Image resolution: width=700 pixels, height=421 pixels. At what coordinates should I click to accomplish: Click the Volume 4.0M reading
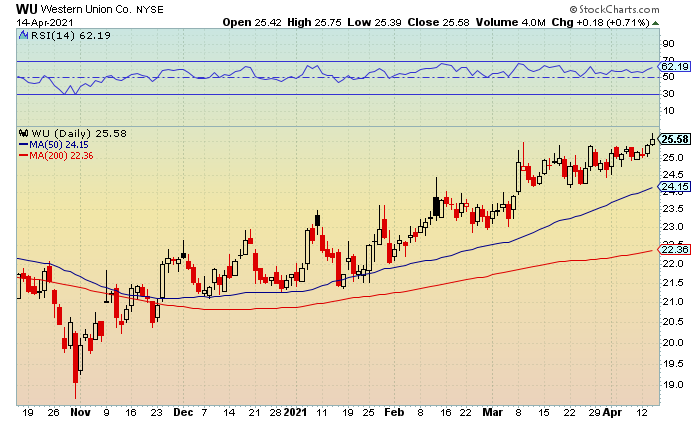[511, 22]
